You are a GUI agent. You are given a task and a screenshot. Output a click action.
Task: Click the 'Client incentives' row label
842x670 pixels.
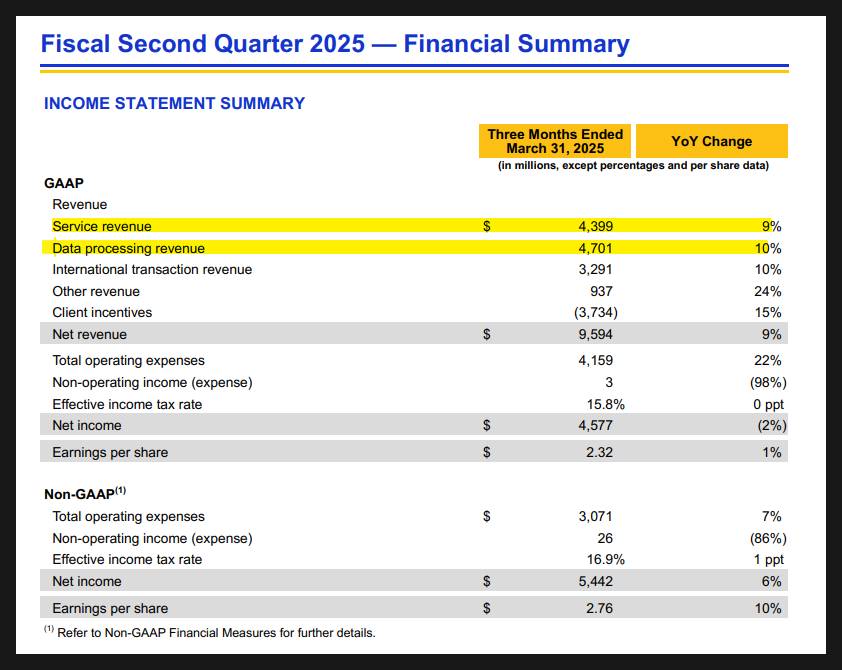(102, 312)
